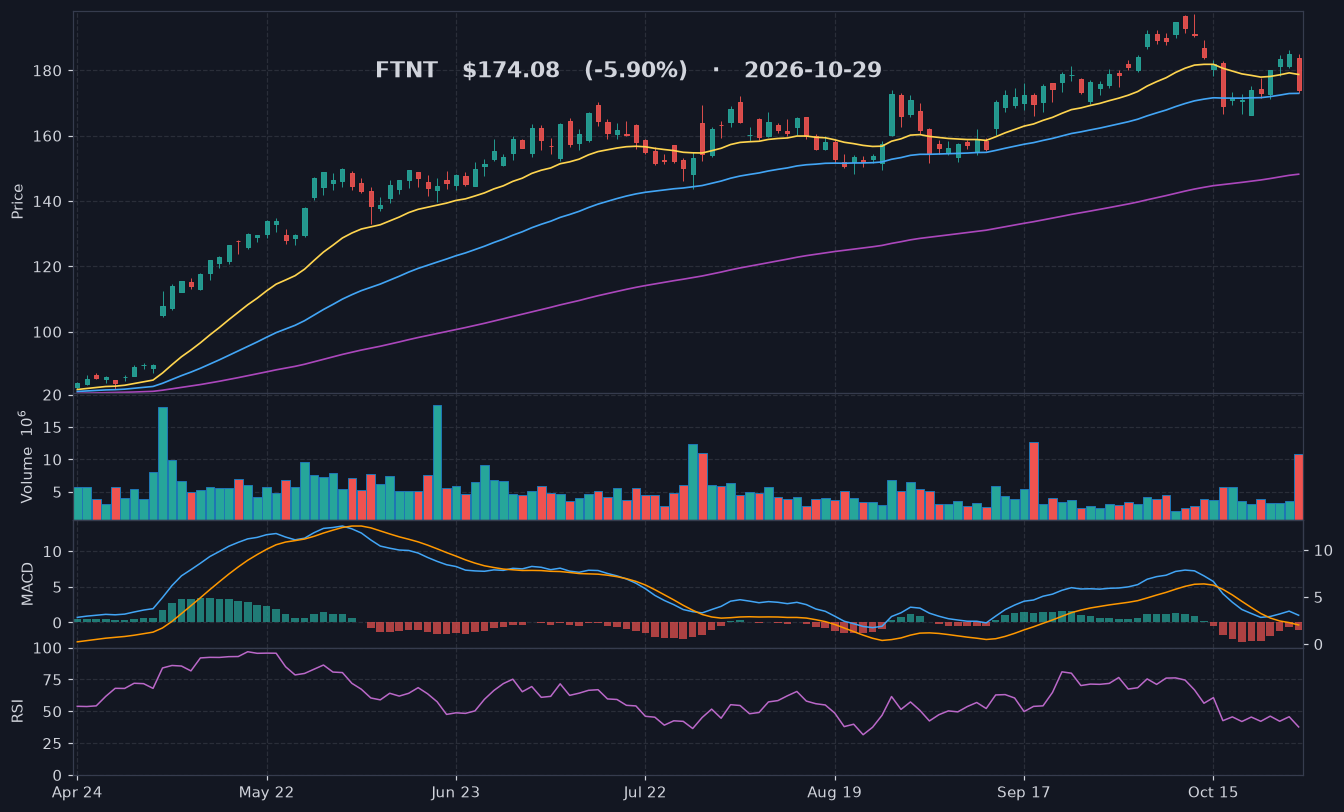Click the last red volume bar at right edge

pyautogui.click(x=1299, y=487)
